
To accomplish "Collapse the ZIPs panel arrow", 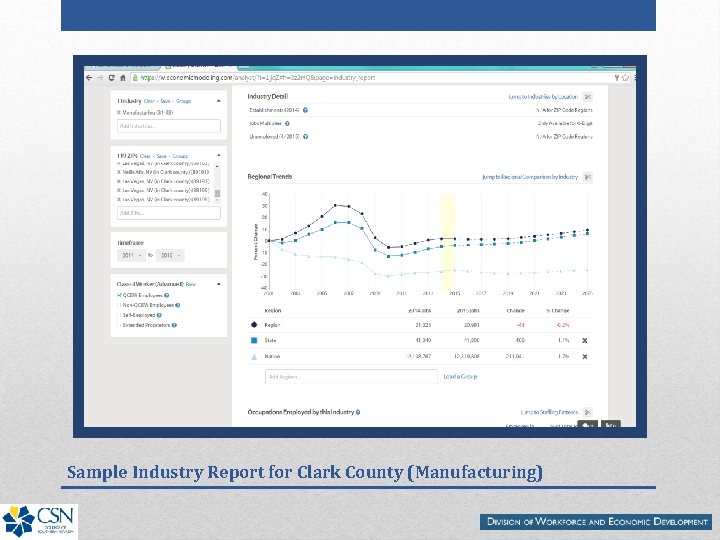I will pyautogui.click(x=219, y=155).
